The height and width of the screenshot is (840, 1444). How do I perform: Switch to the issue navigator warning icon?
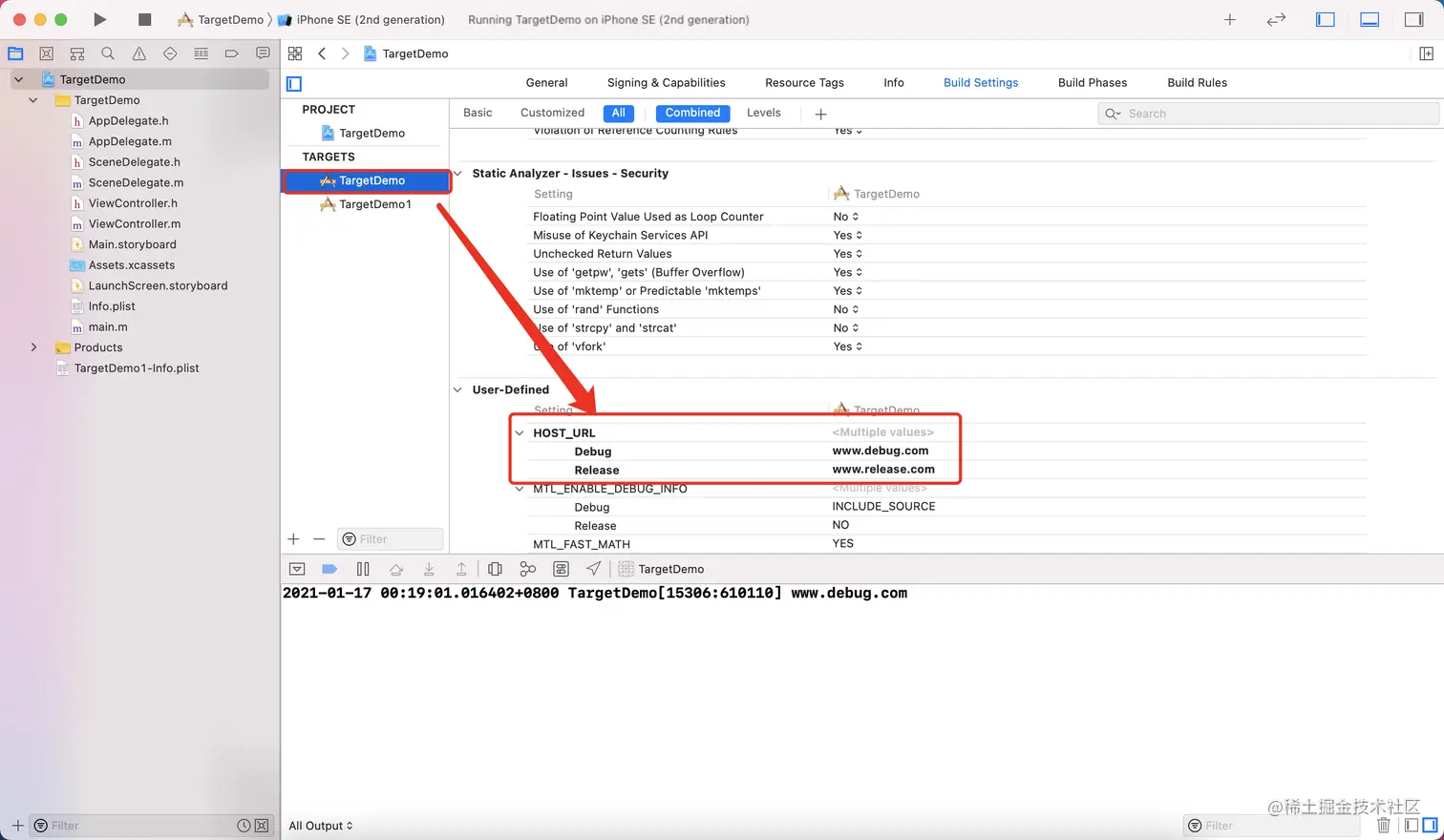tap(139, 53)
